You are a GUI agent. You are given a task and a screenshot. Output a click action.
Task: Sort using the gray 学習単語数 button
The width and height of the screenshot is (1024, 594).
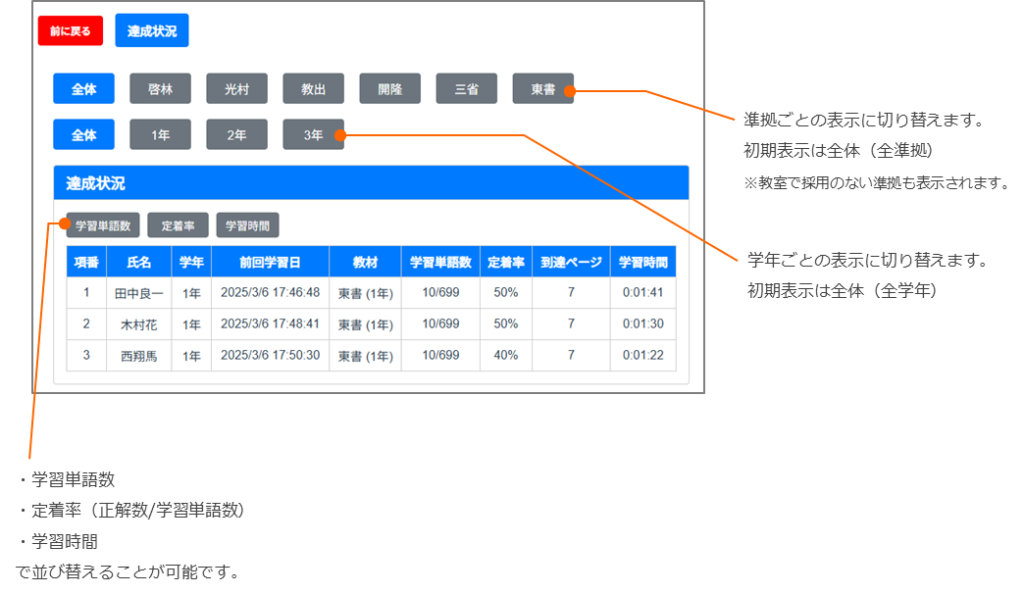click(x=103, y=225)
